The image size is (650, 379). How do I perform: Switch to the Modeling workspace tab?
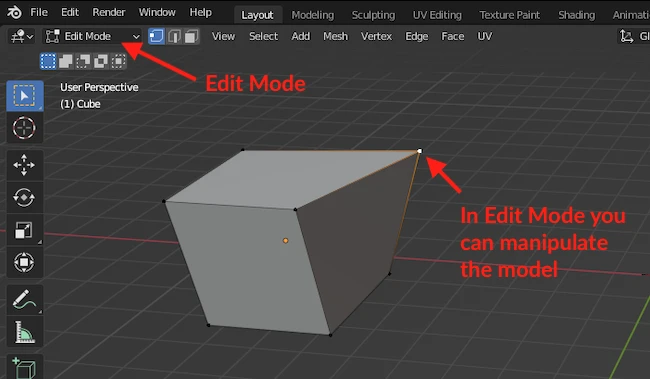coord(313,15)
